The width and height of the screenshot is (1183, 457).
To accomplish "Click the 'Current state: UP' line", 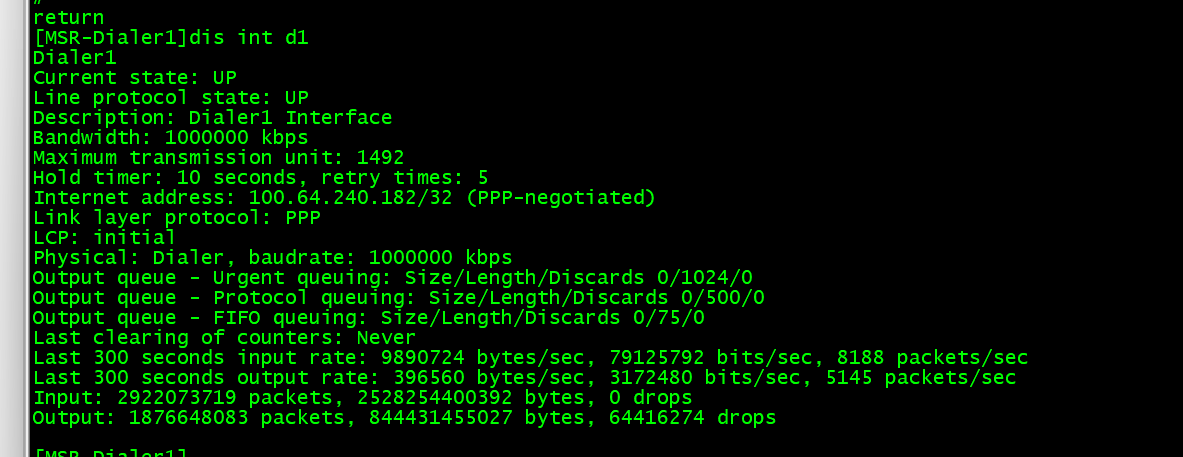I will 134,77.
